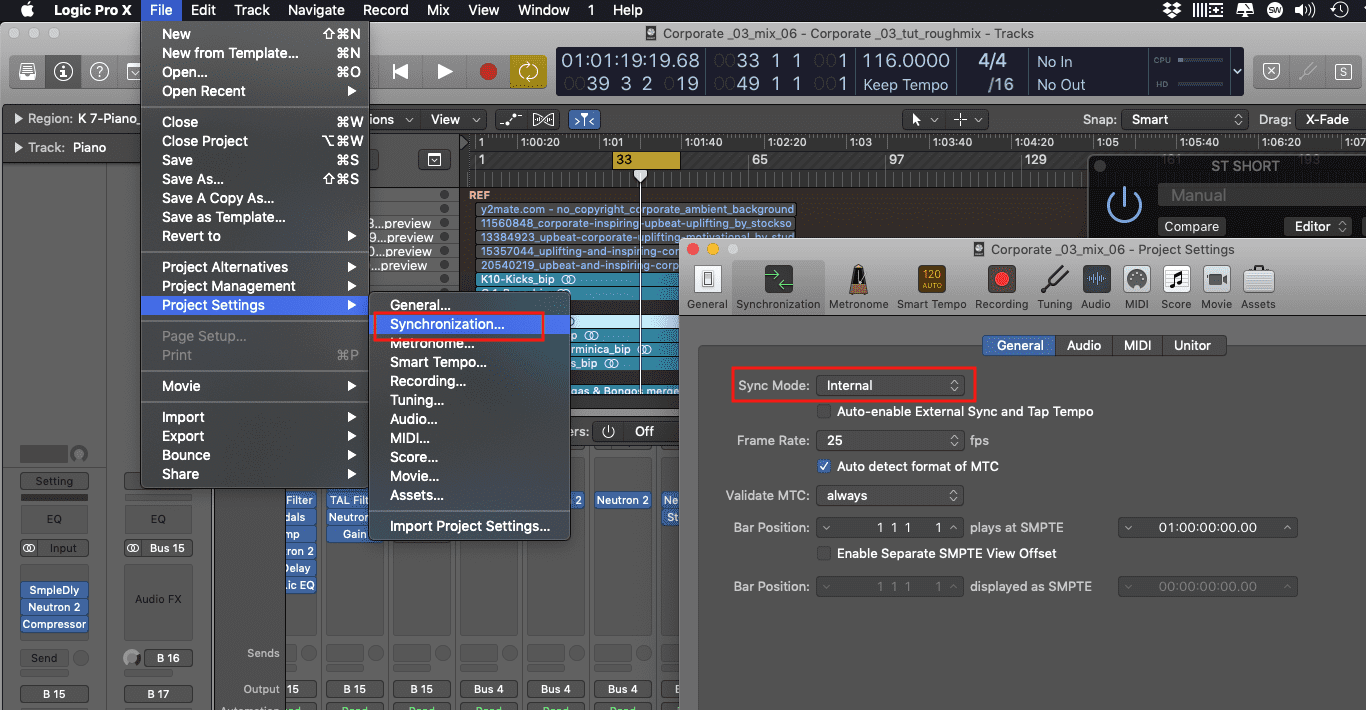Viewport: 1366px width, 710px height.
Task: Open Tuning fork settings icon
Action: [x=1055, y=286]
